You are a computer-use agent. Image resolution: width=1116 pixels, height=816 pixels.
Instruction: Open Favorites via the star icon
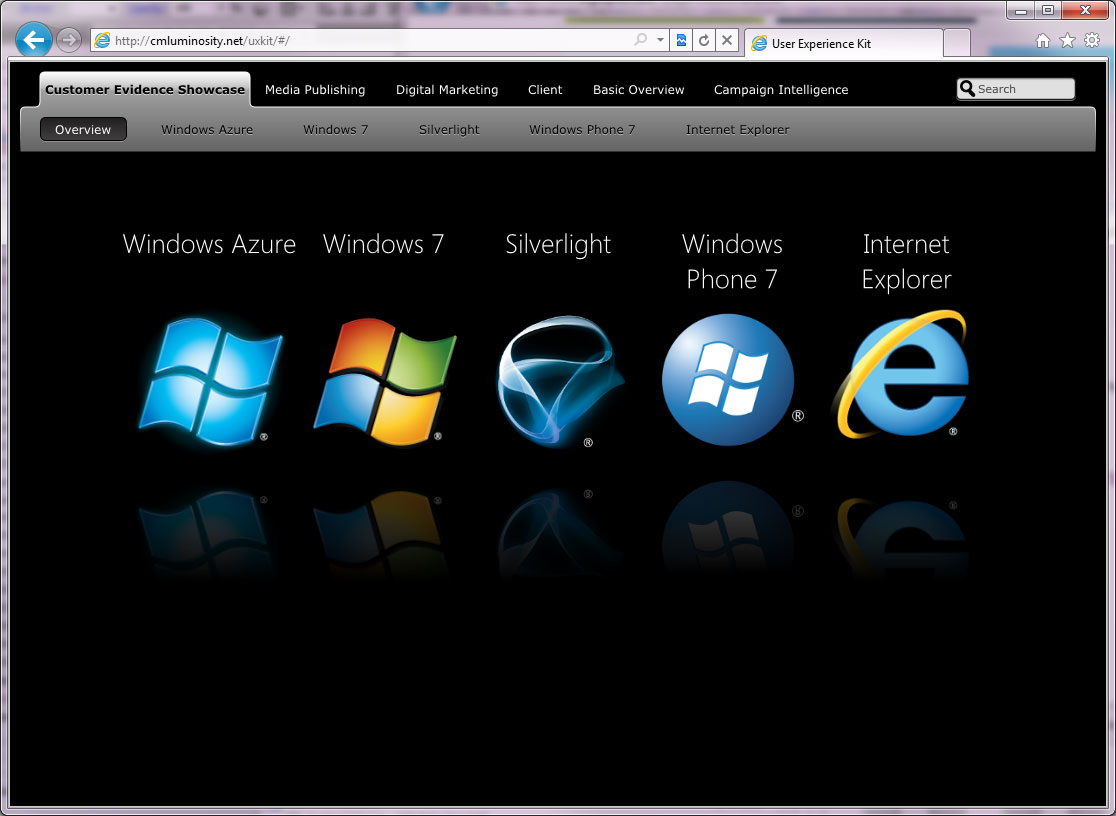click(x=1067, y=41)
